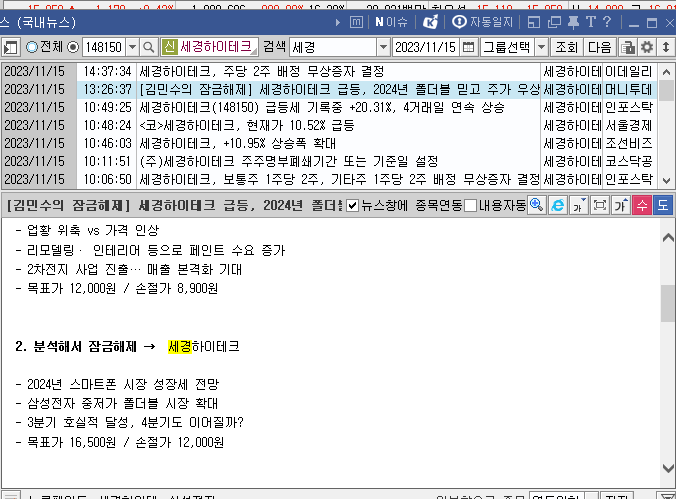Screen dimensions: 676x499
Task: Click article scrollbar down chevron
Action: click(668, 468)
